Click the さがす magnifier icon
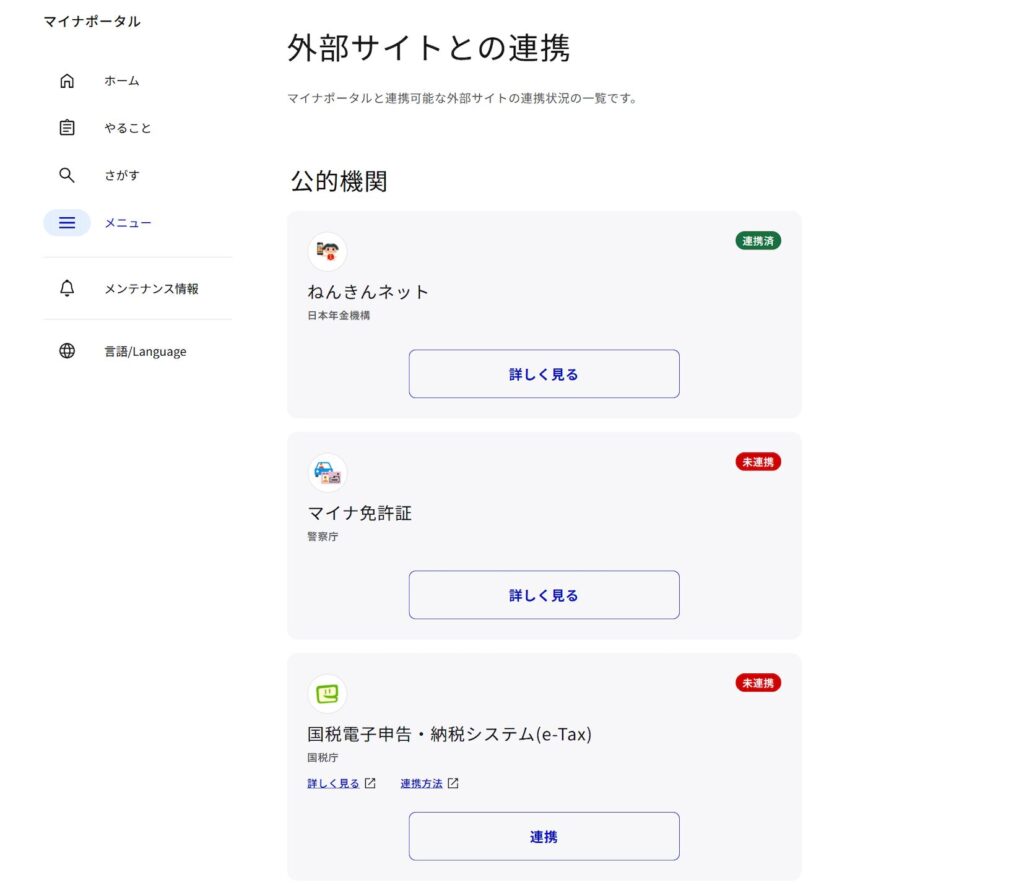Image resolution: width=1024 pixels, height=885 pixels. [x=67, y=175]
